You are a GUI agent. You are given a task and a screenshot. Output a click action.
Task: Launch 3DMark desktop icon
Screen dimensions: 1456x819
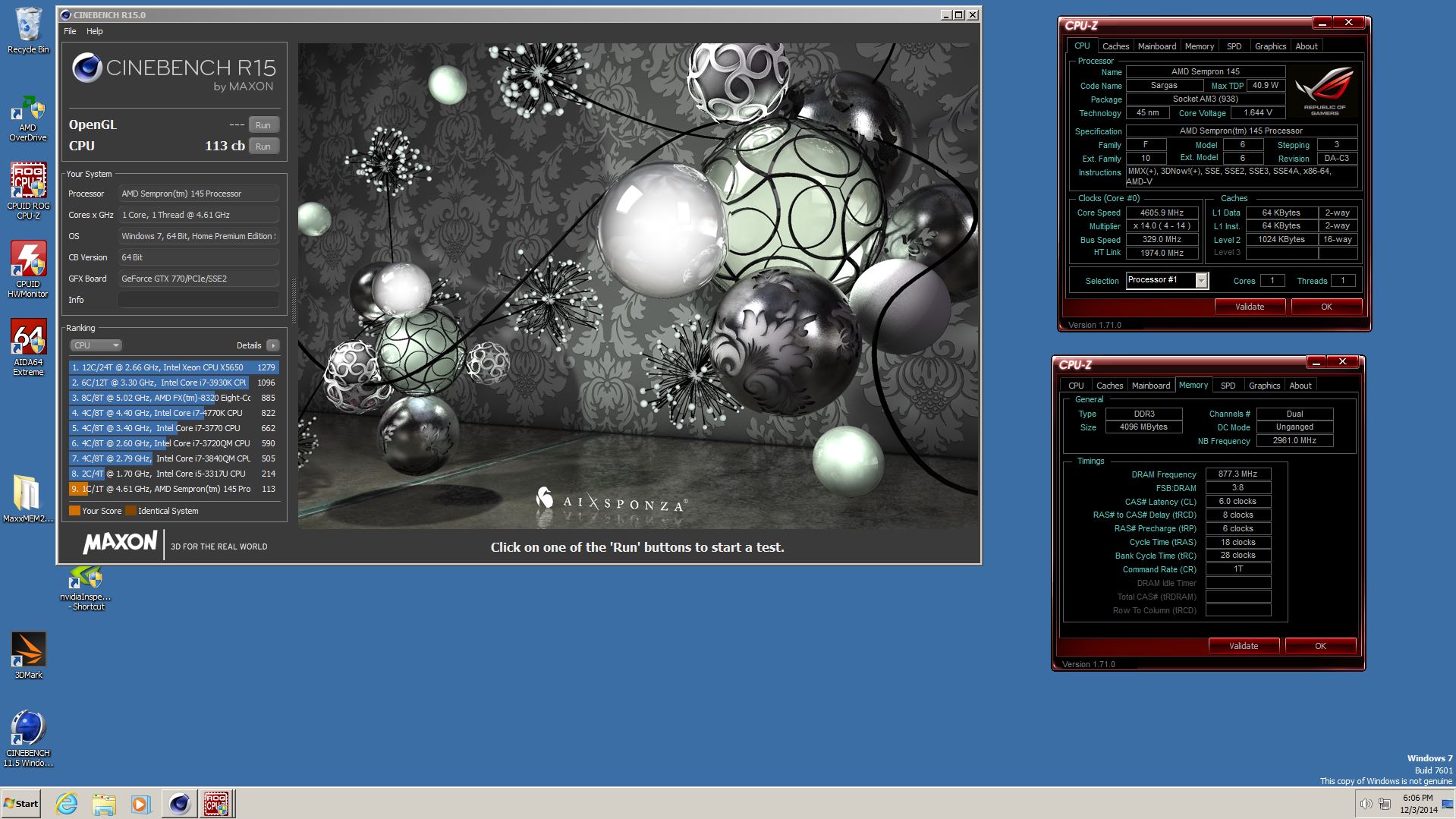[x=28, y=655]
